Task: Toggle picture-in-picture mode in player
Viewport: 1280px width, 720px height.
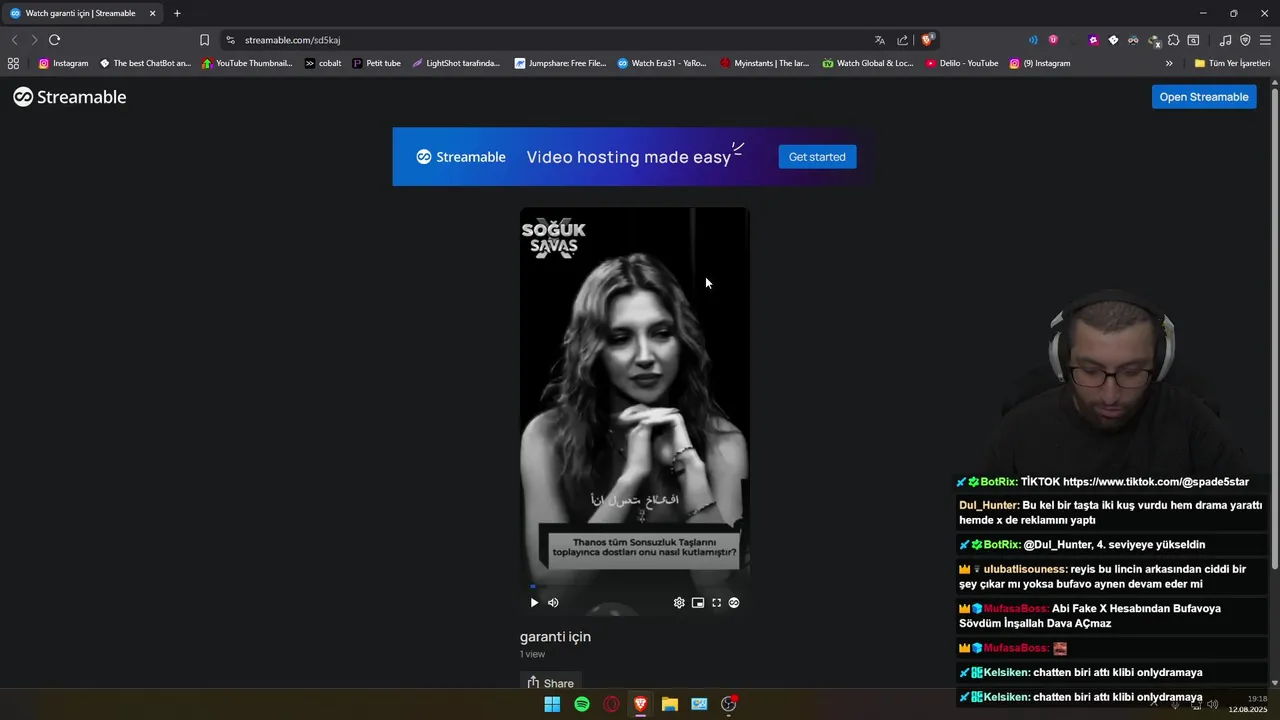Action: pos(698,603)
